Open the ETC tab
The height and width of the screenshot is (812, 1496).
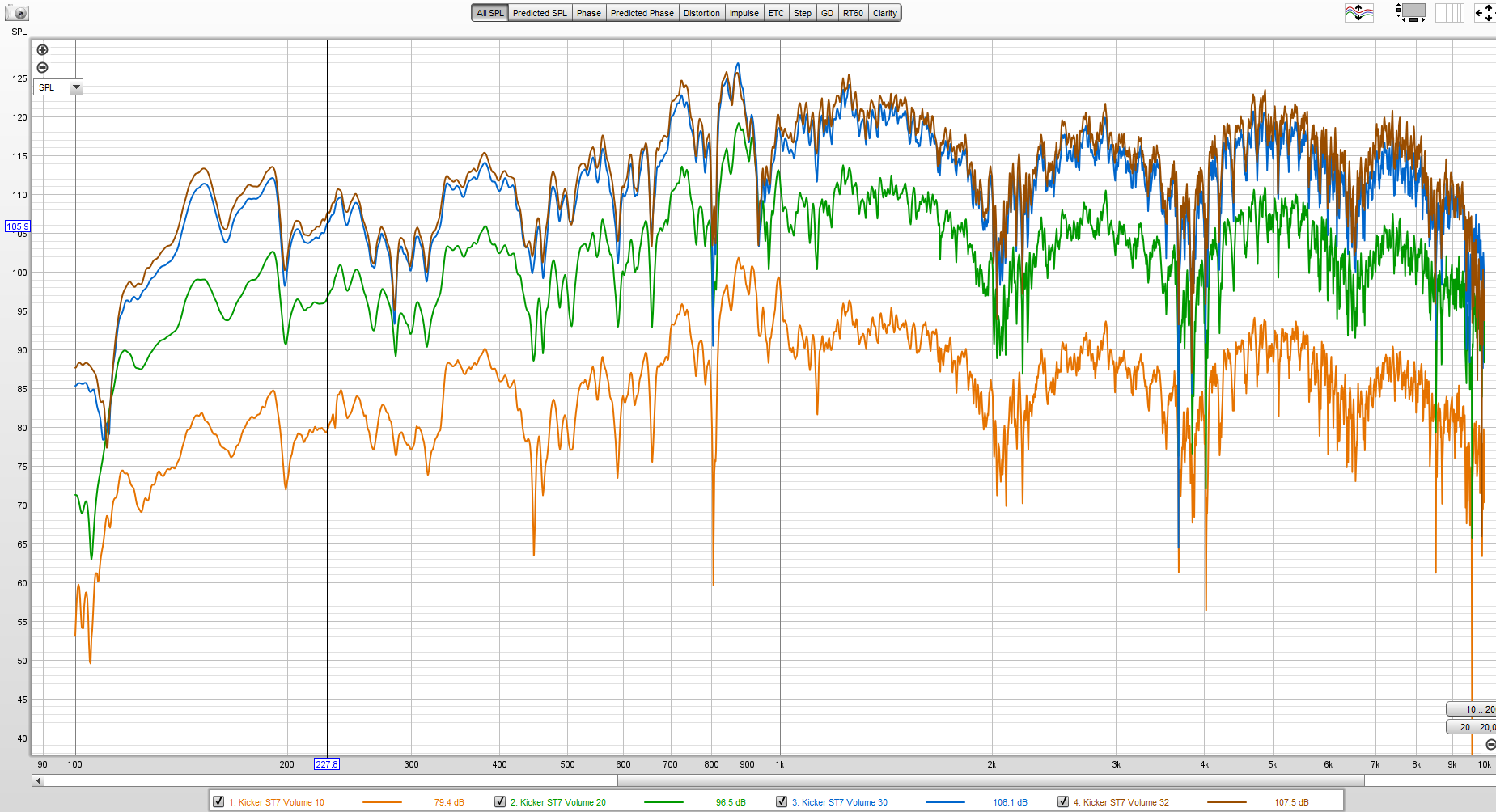coord(776,13)
